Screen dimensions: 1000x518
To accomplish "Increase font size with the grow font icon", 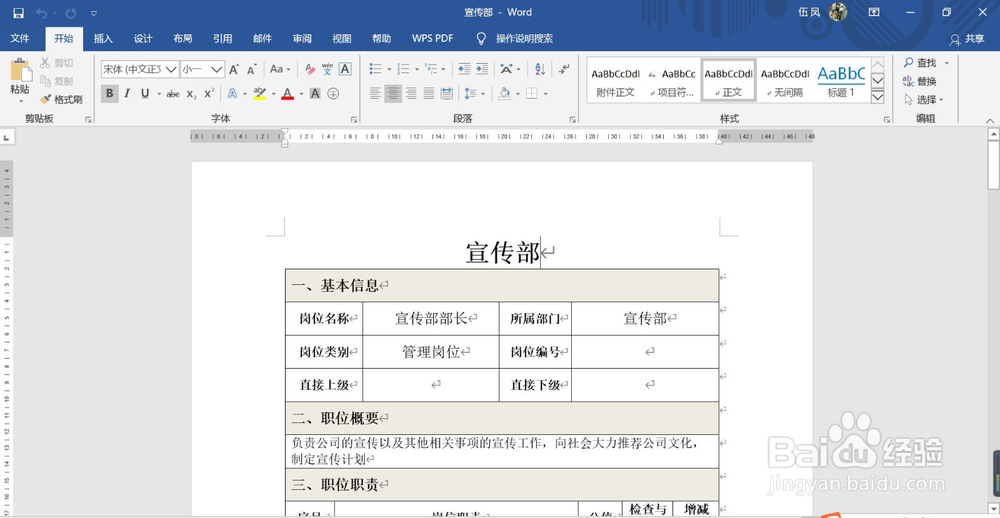I will tap(234, 69).
